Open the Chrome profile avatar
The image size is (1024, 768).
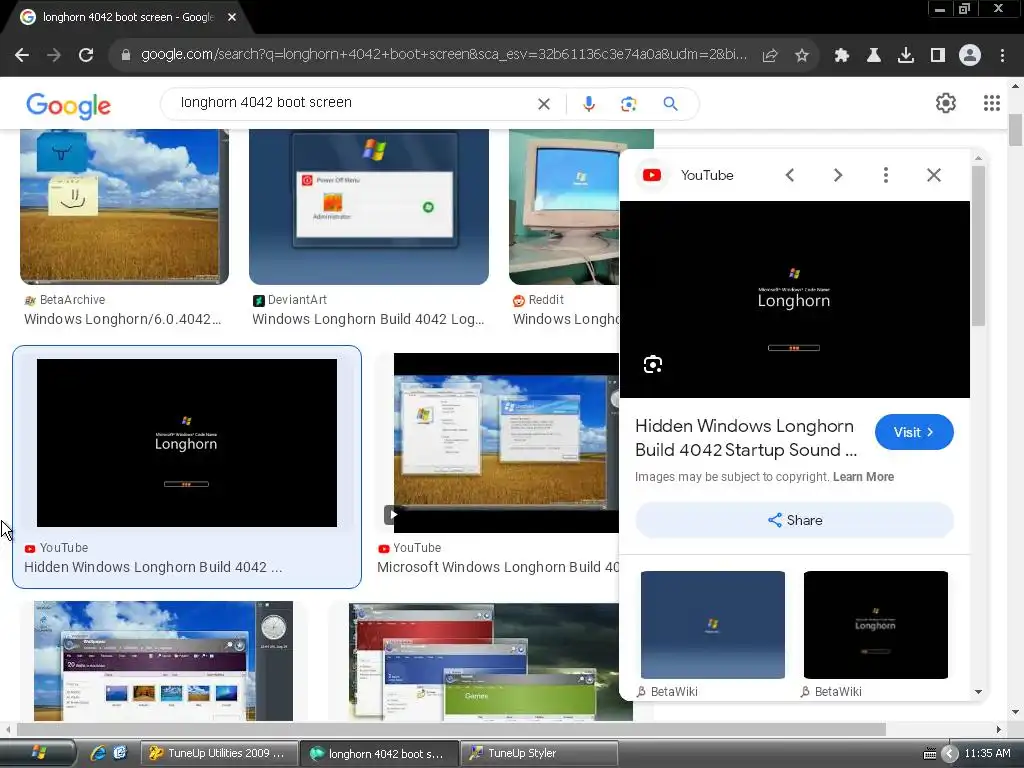(970, 56)
